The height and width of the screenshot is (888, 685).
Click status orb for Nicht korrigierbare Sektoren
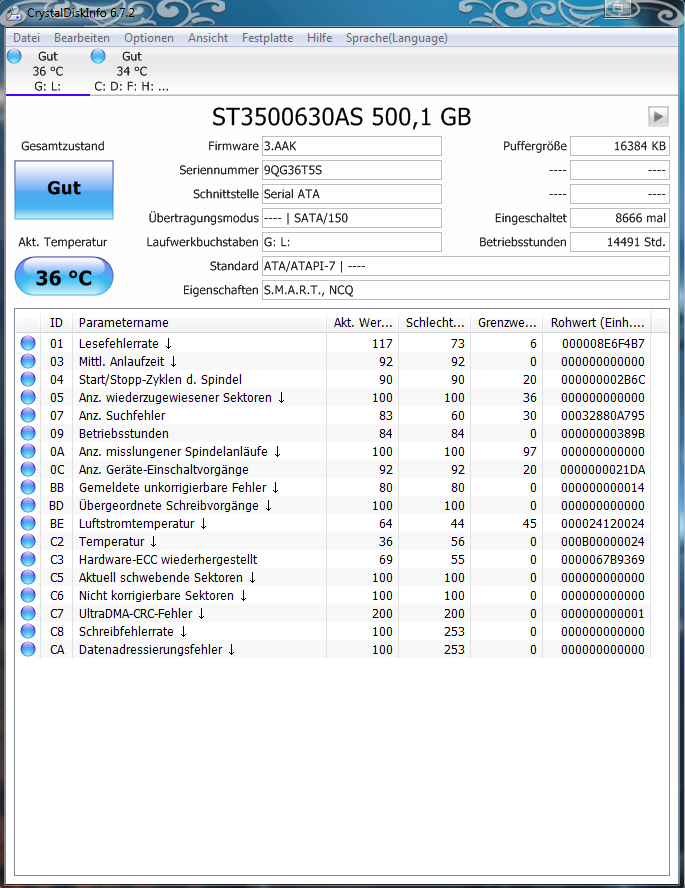pos(28,595)
